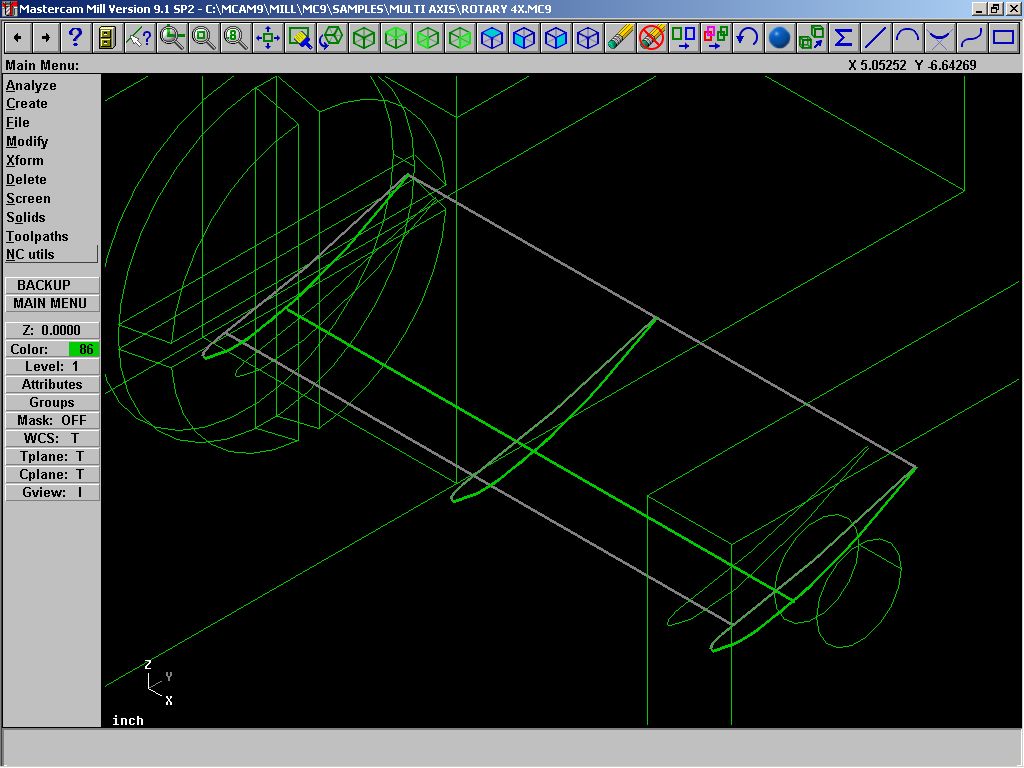Click the Cplane: T button
The image size is (1024, 768).
pyautogui.click(x=52, y=475)
